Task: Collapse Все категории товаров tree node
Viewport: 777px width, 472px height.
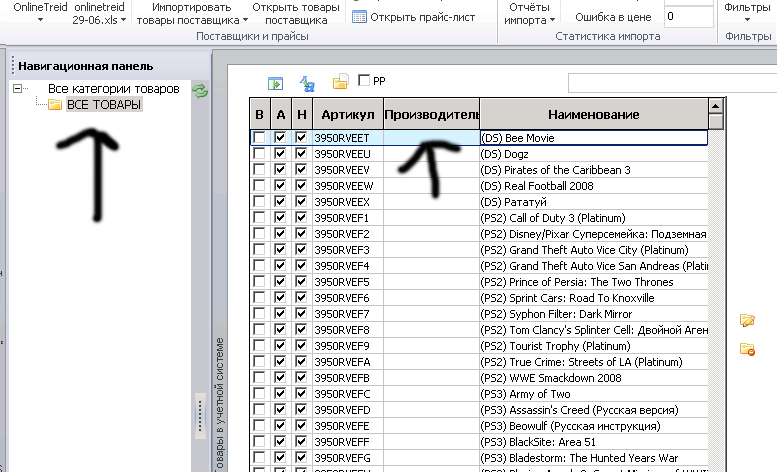Action: (x=18, y=89)
